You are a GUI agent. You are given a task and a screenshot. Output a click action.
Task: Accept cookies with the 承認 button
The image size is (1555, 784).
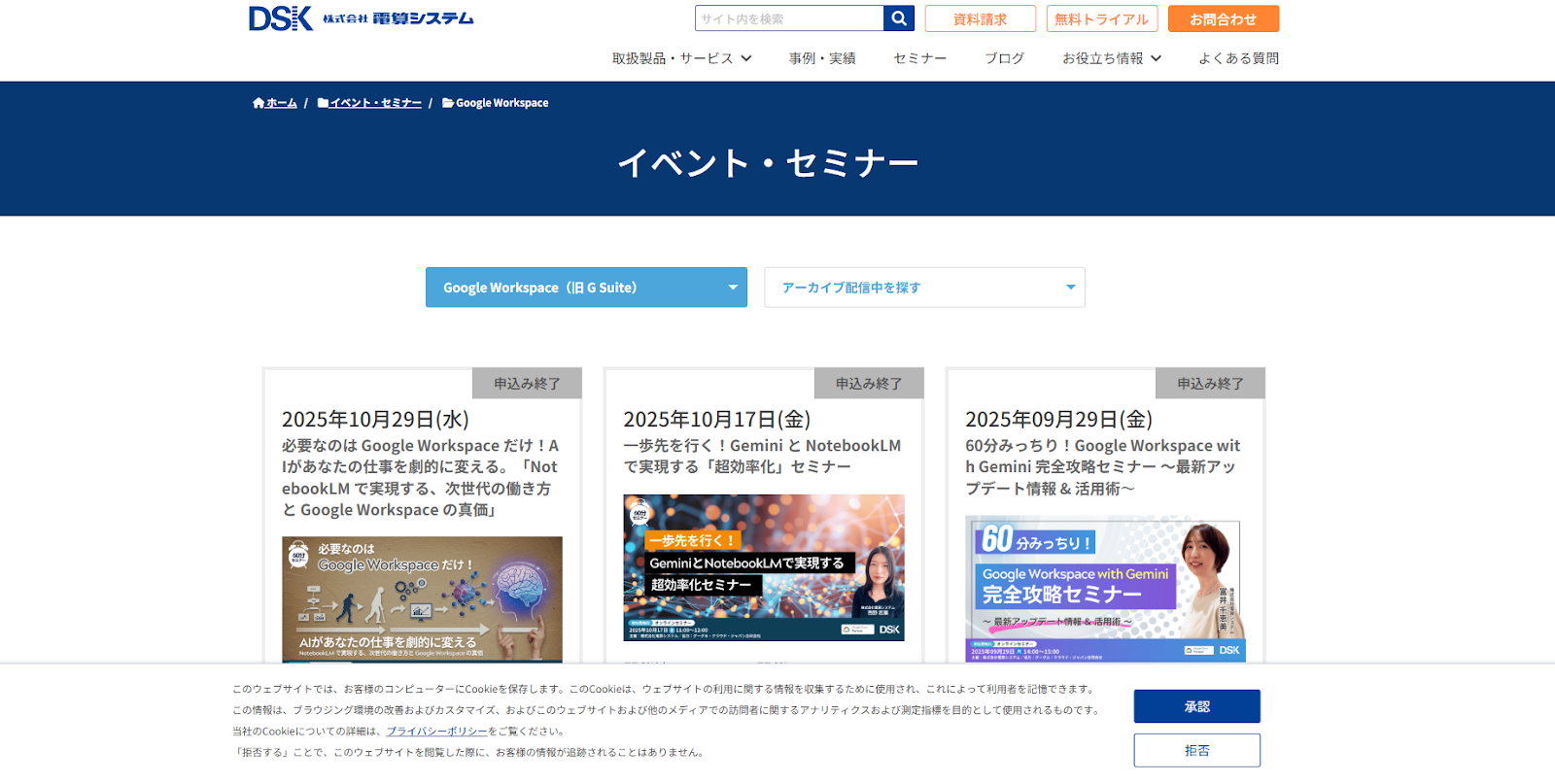(x=1196, y=706)
